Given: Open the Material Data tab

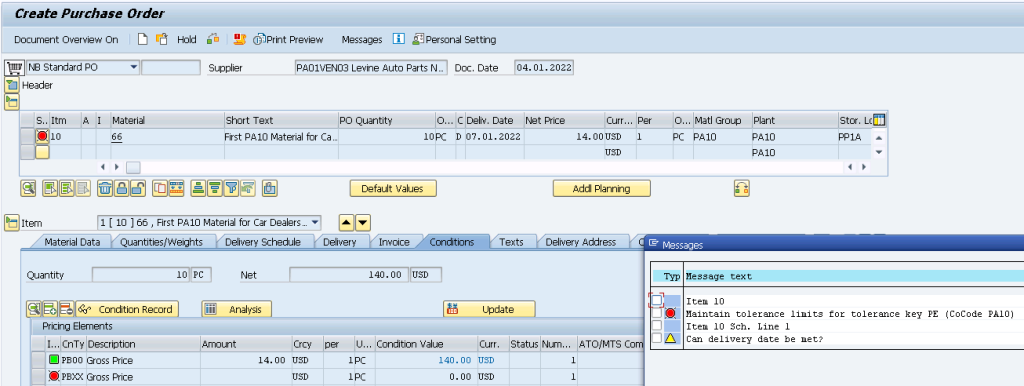Looking at the screenshot, I should pos(72,242).
